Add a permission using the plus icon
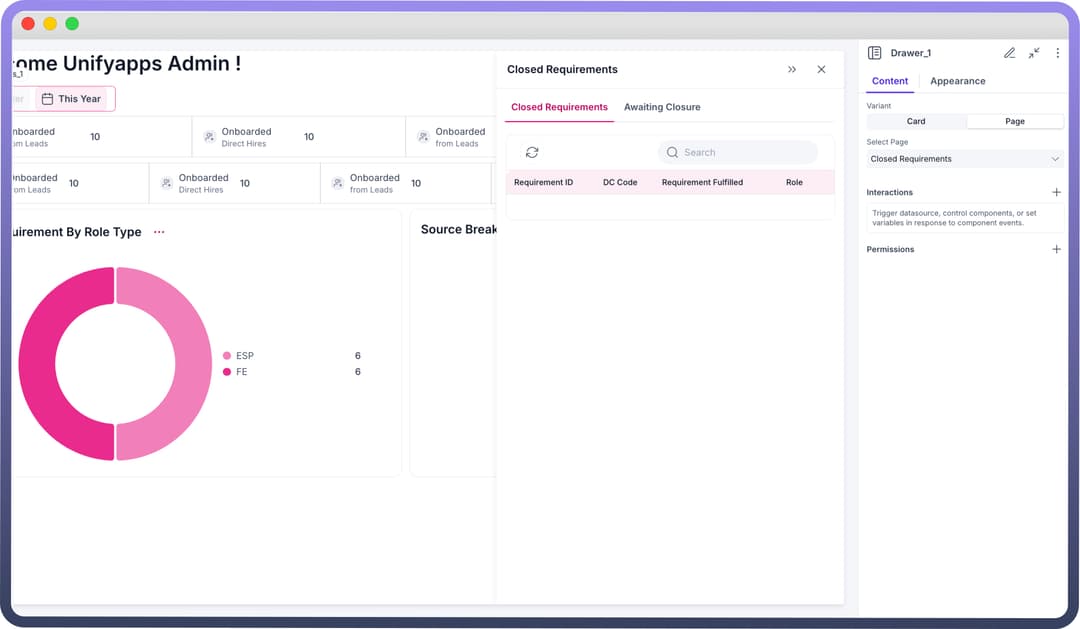 (1057, 249)
